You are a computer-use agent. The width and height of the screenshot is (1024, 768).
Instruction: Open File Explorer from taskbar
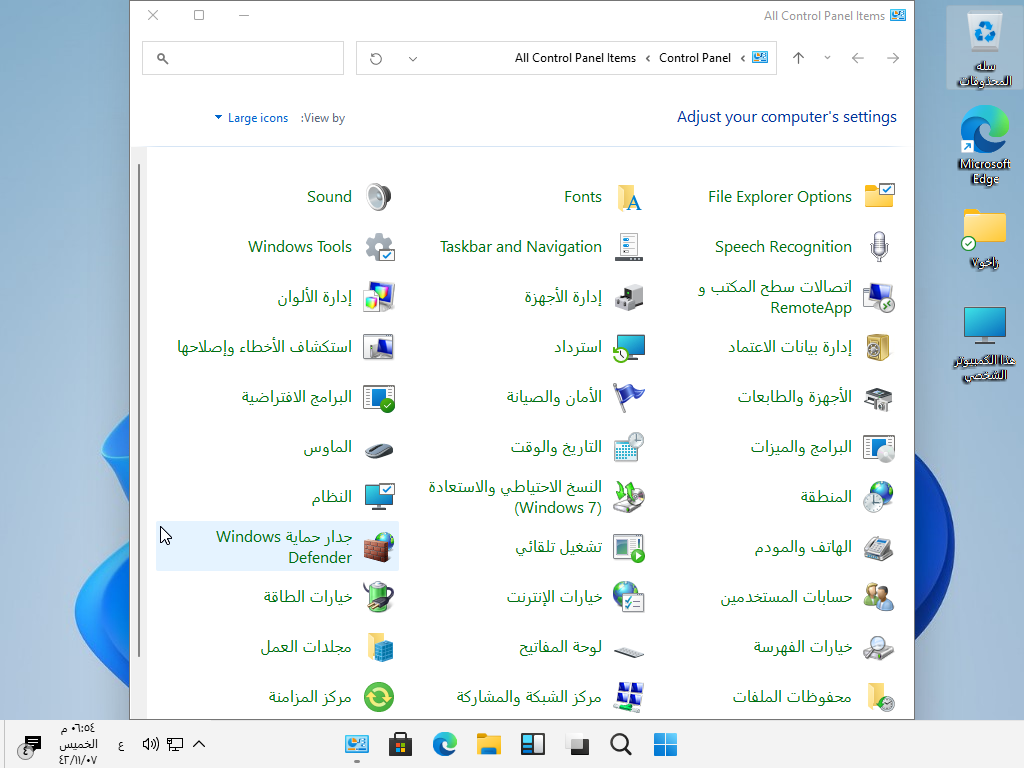(x=488, y=744)
